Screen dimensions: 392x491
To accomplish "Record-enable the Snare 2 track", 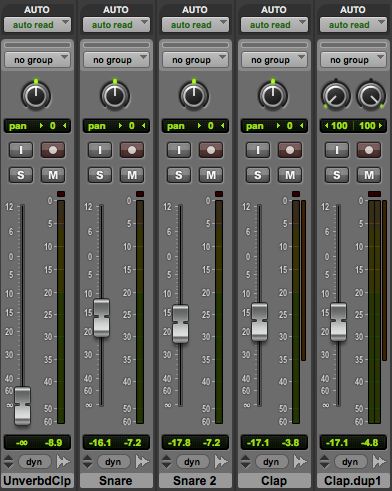I will (211, 150).
